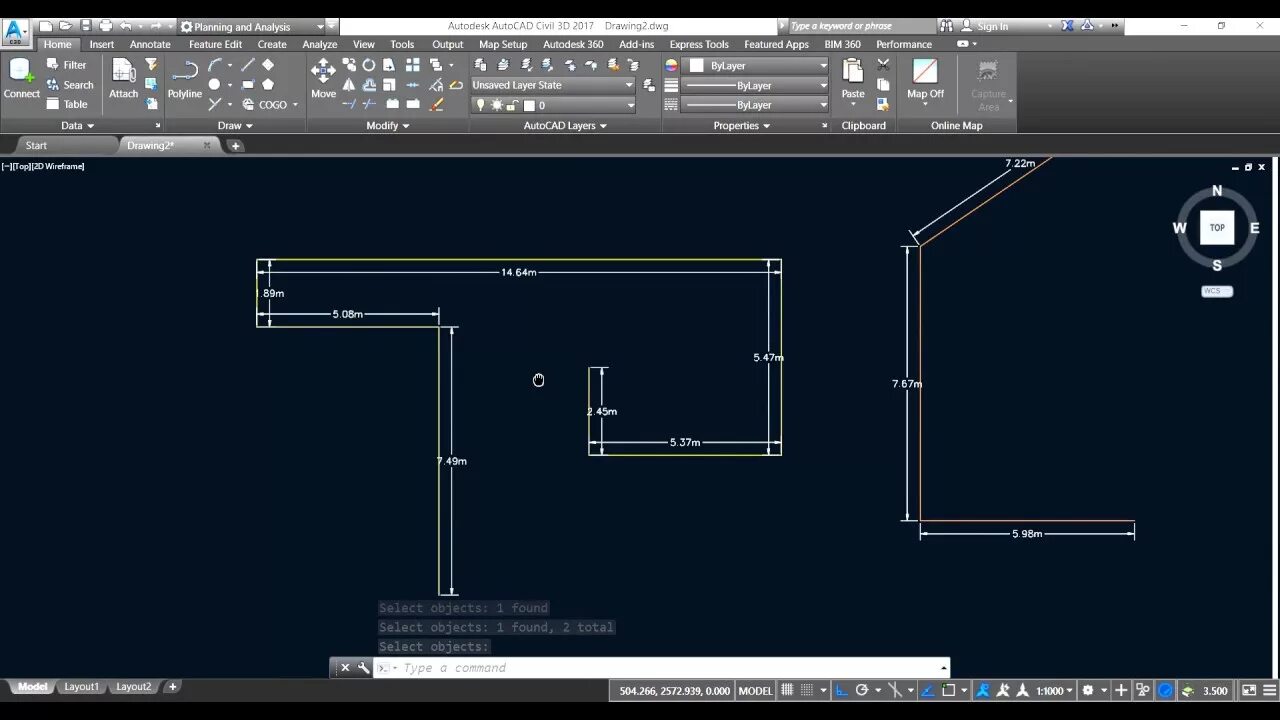Click the Filter data button
The image size is (1280, 720).
tap(67, 65)
